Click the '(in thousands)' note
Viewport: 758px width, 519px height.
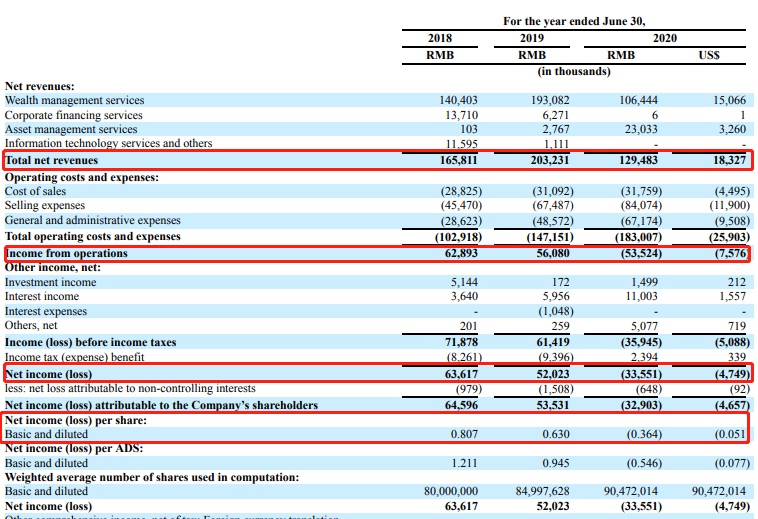574,72
